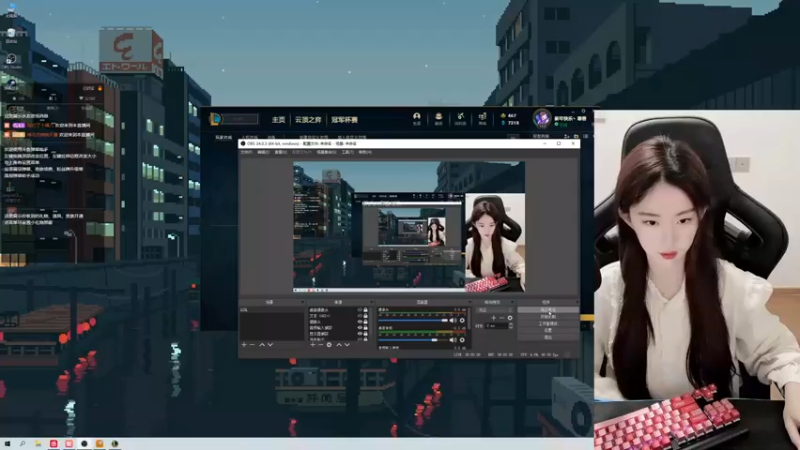This screenshot has height=450, width=800.
Task: Click transition duration input field
Action: coord(496,326)
